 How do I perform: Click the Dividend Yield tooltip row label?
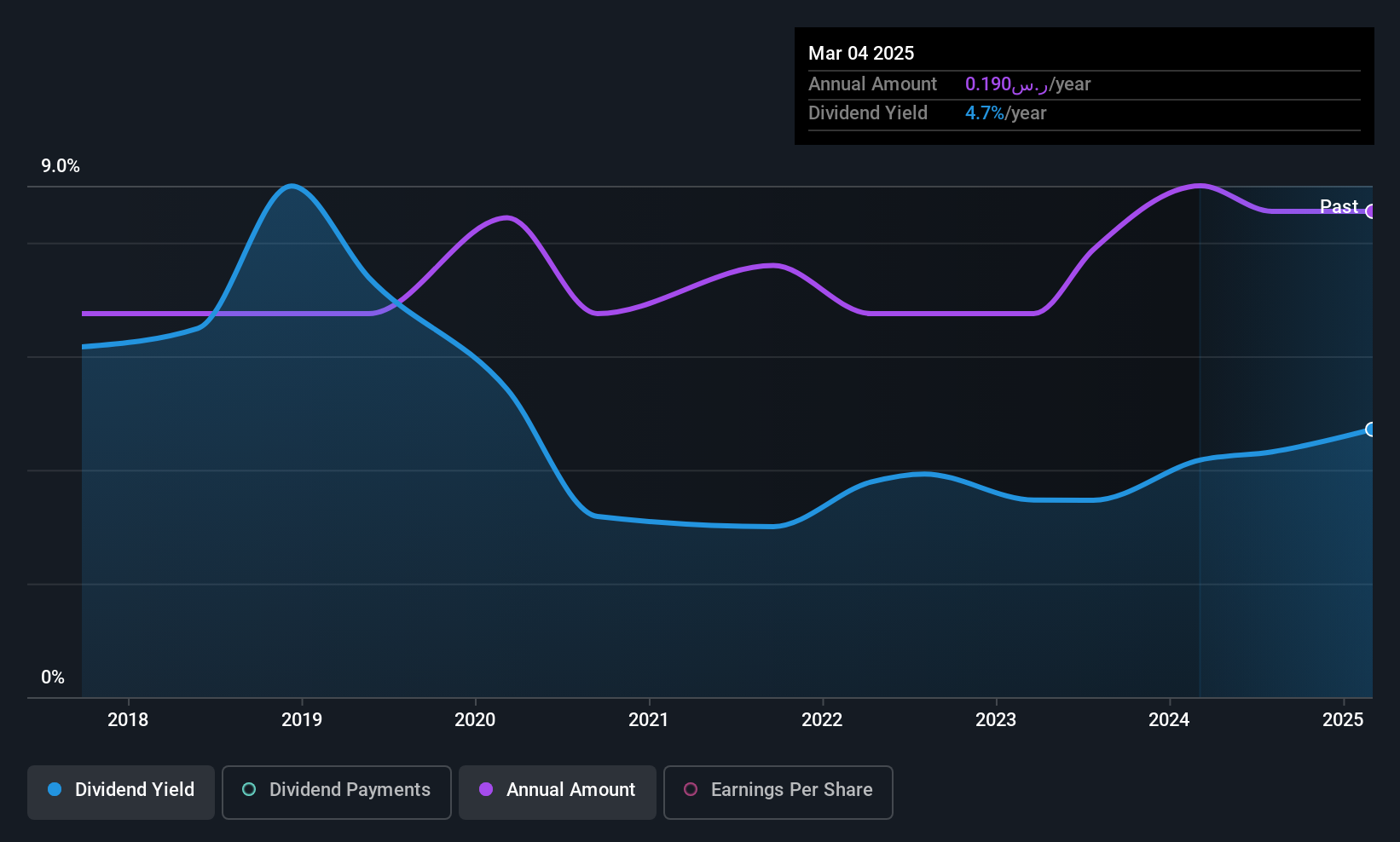point(868,113)
